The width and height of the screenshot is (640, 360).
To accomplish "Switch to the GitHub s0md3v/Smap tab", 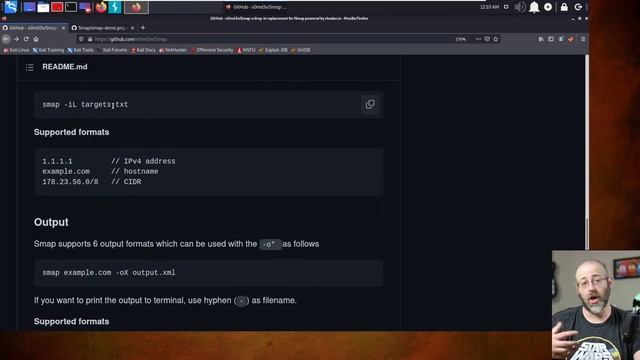I will 32,28.
